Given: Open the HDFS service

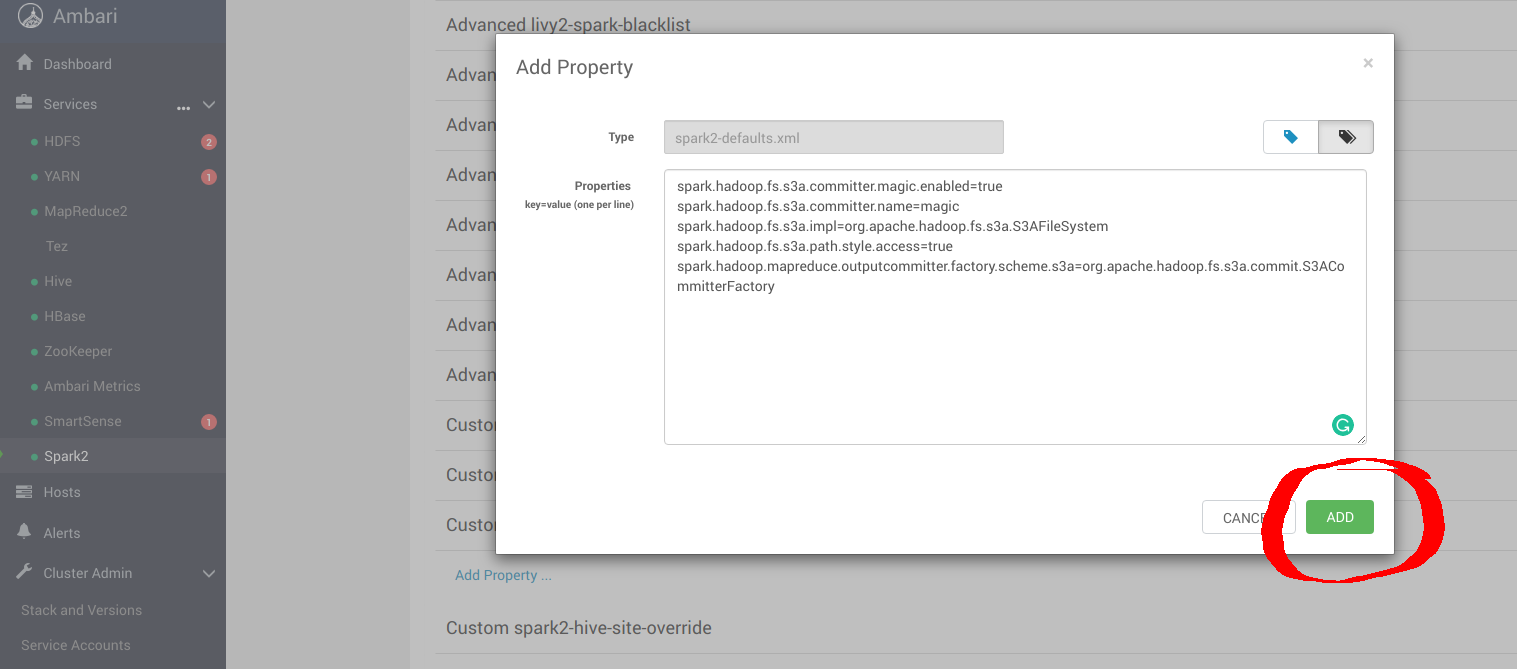Looking at the screenshot, I should click(x=62, y=141).
